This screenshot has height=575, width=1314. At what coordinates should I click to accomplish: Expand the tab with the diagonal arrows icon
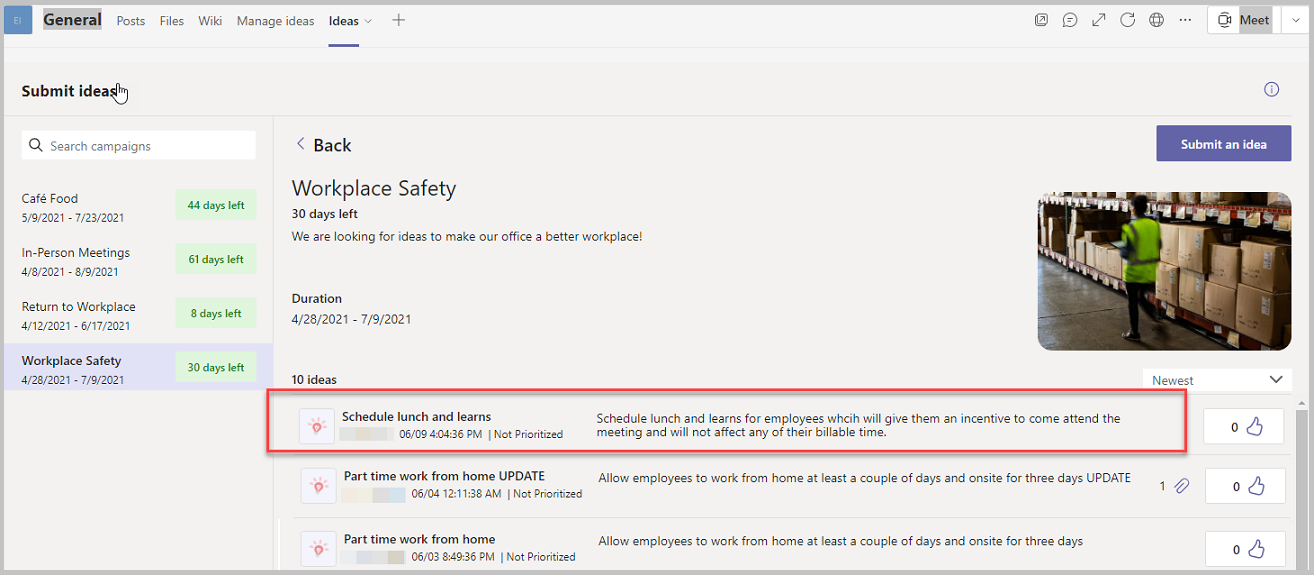(x=1099, y=20)
